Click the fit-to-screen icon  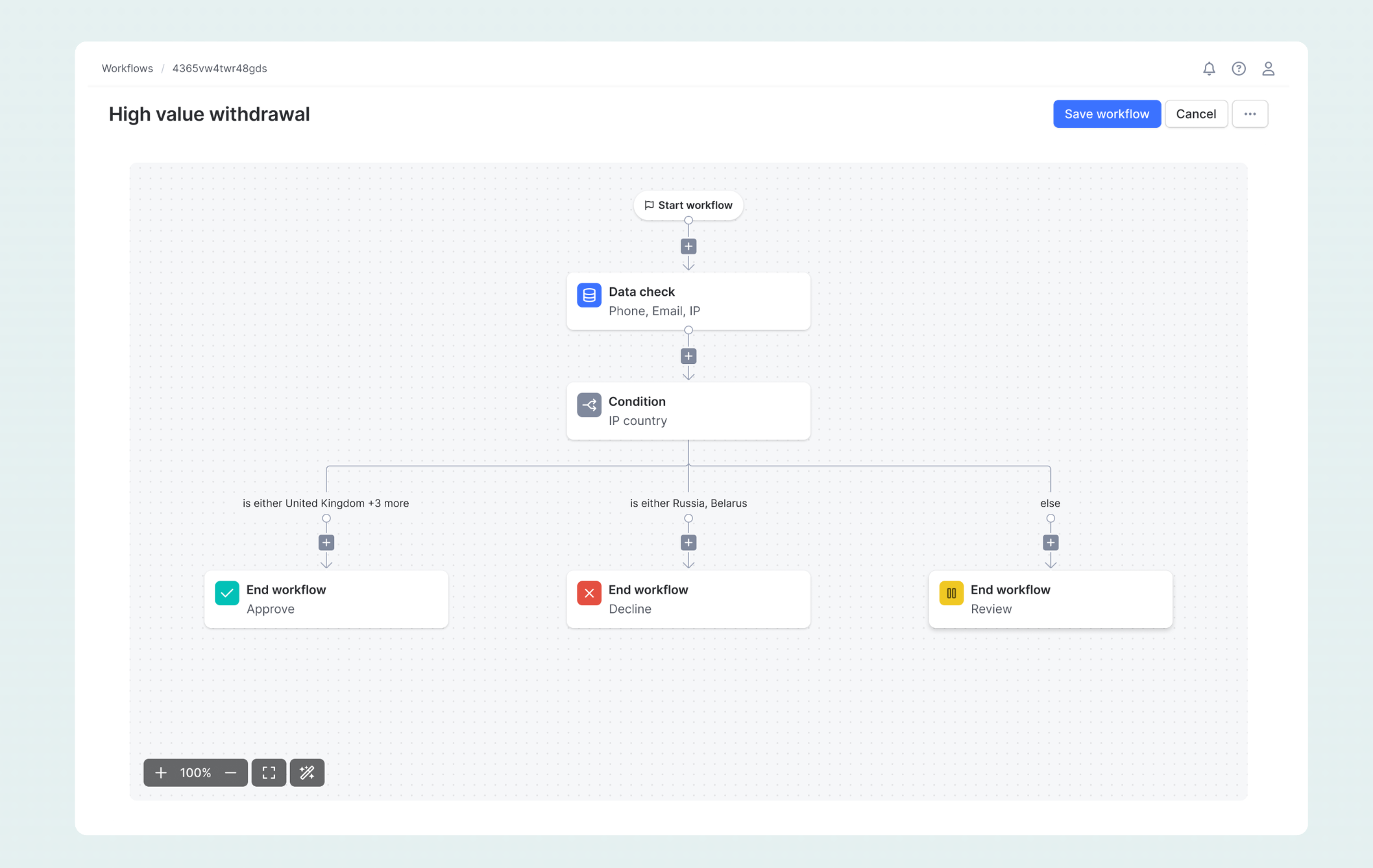269,773
